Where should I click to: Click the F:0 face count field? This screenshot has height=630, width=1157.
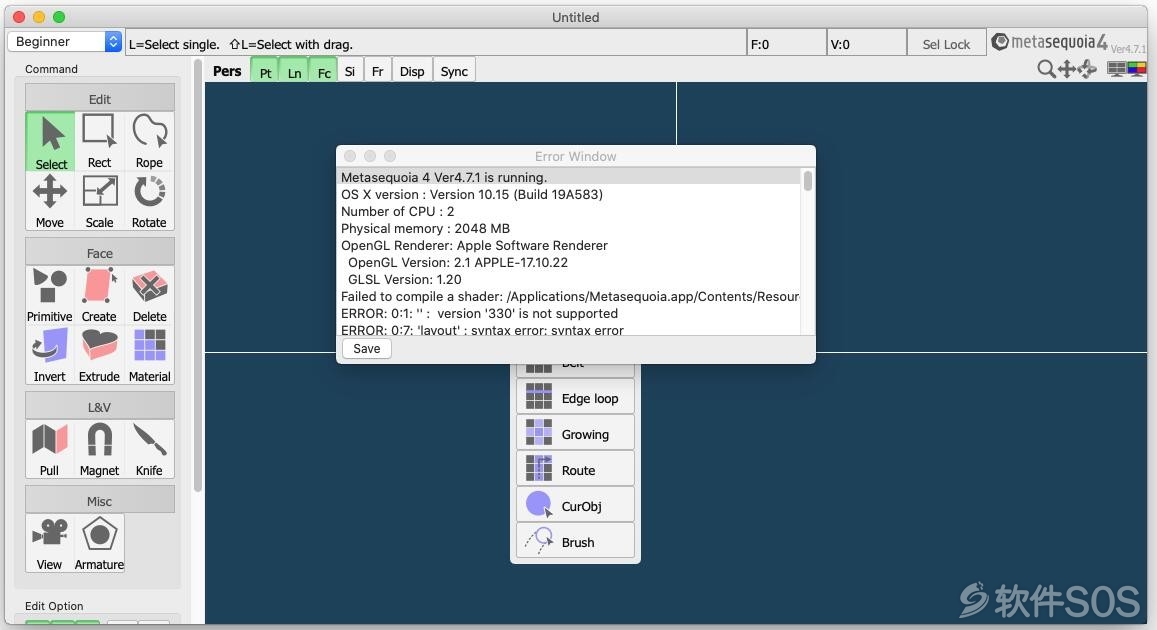(787, 44)
